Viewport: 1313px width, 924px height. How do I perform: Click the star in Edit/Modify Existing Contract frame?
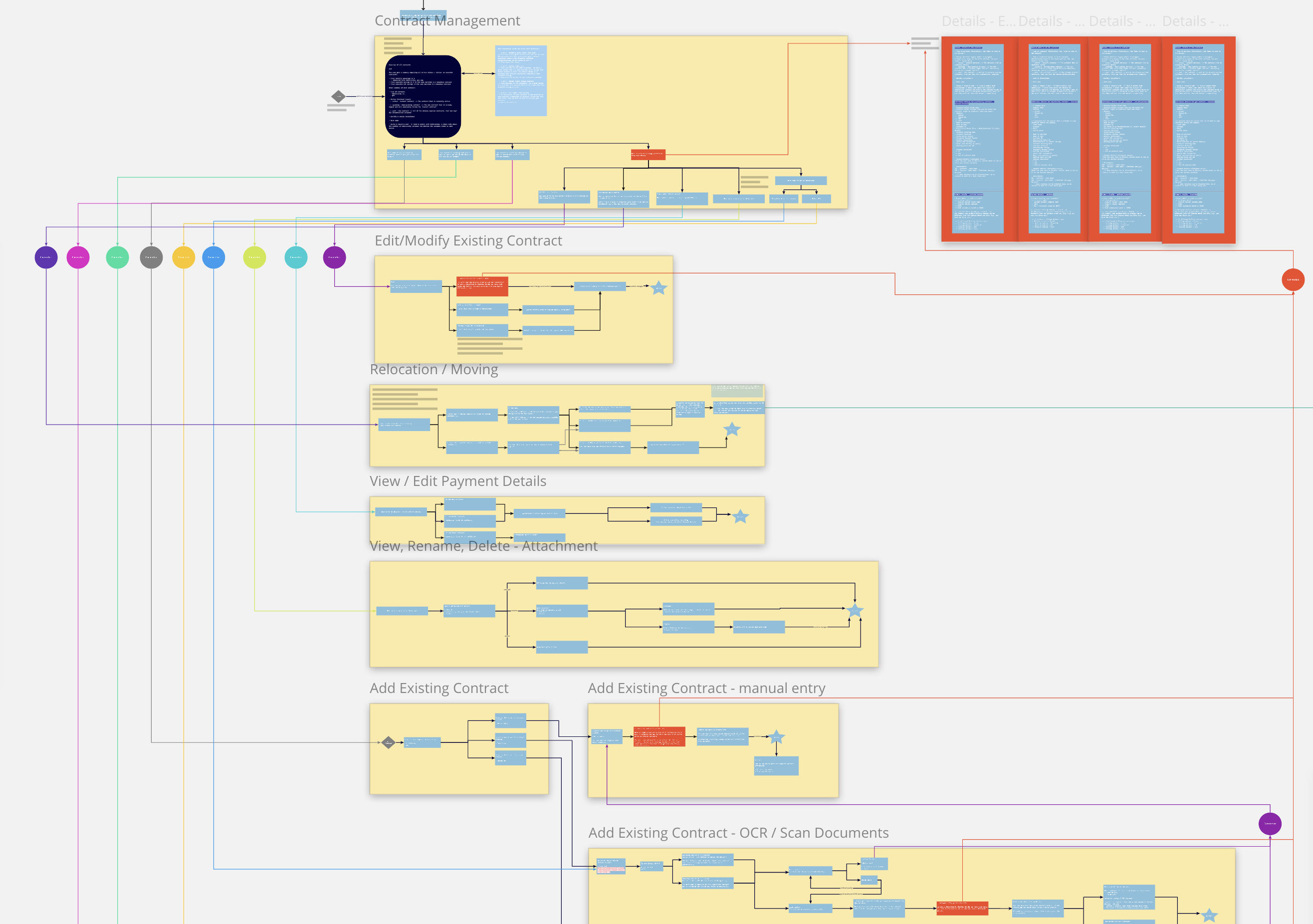tap(659, 287)
